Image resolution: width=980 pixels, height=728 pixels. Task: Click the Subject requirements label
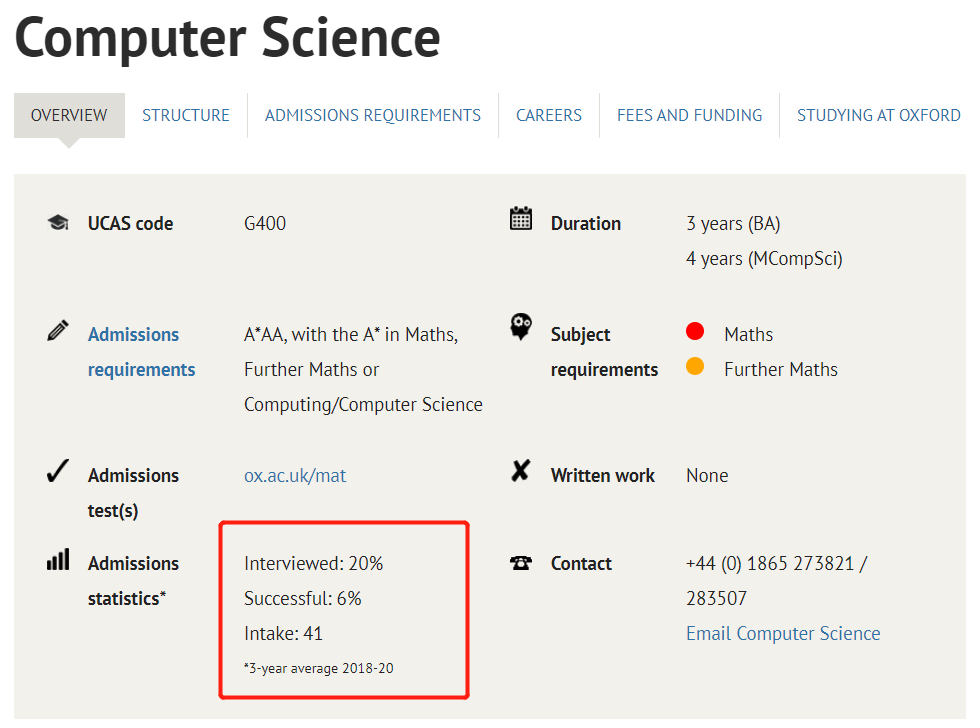pos(604,352)
